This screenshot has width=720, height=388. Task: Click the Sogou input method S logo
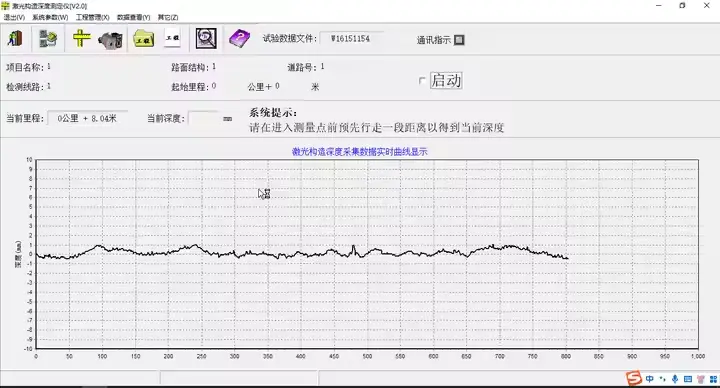pos(634,378)
